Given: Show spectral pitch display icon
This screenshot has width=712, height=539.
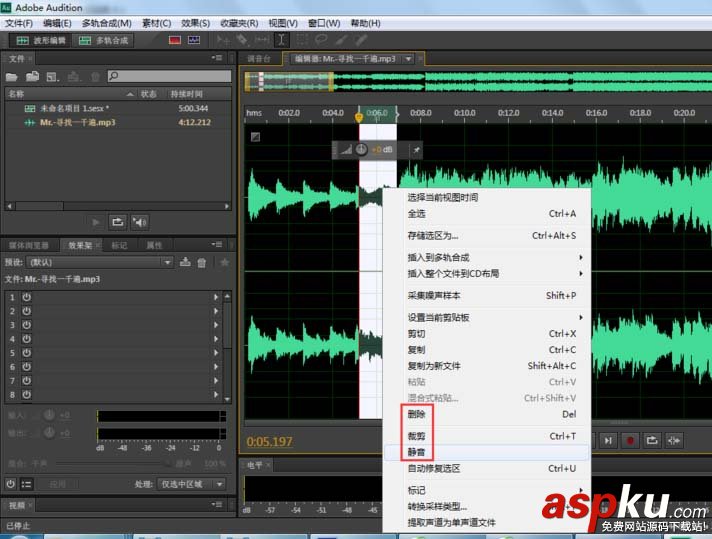Looking at the screenshot, I should pyautogui.click(x=194, y=40).
